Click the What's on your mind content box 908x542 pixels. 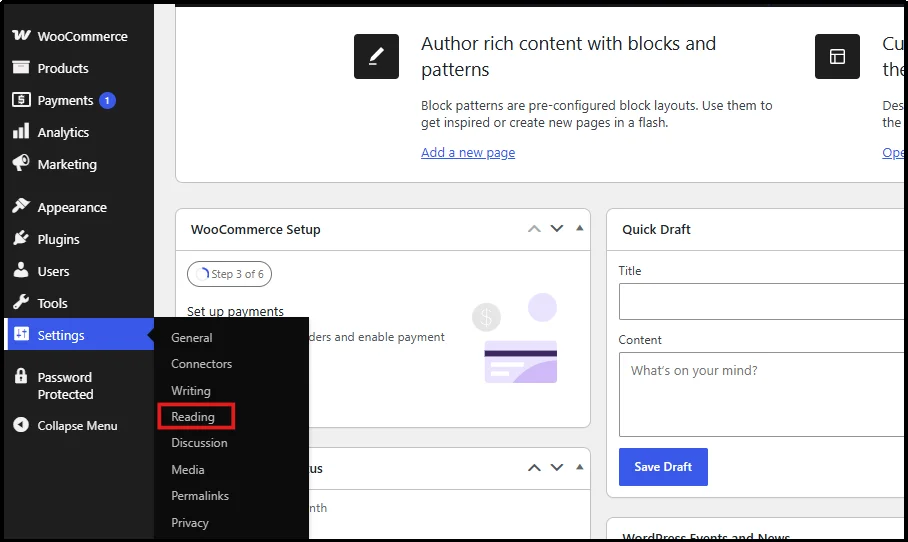point(761,394)
